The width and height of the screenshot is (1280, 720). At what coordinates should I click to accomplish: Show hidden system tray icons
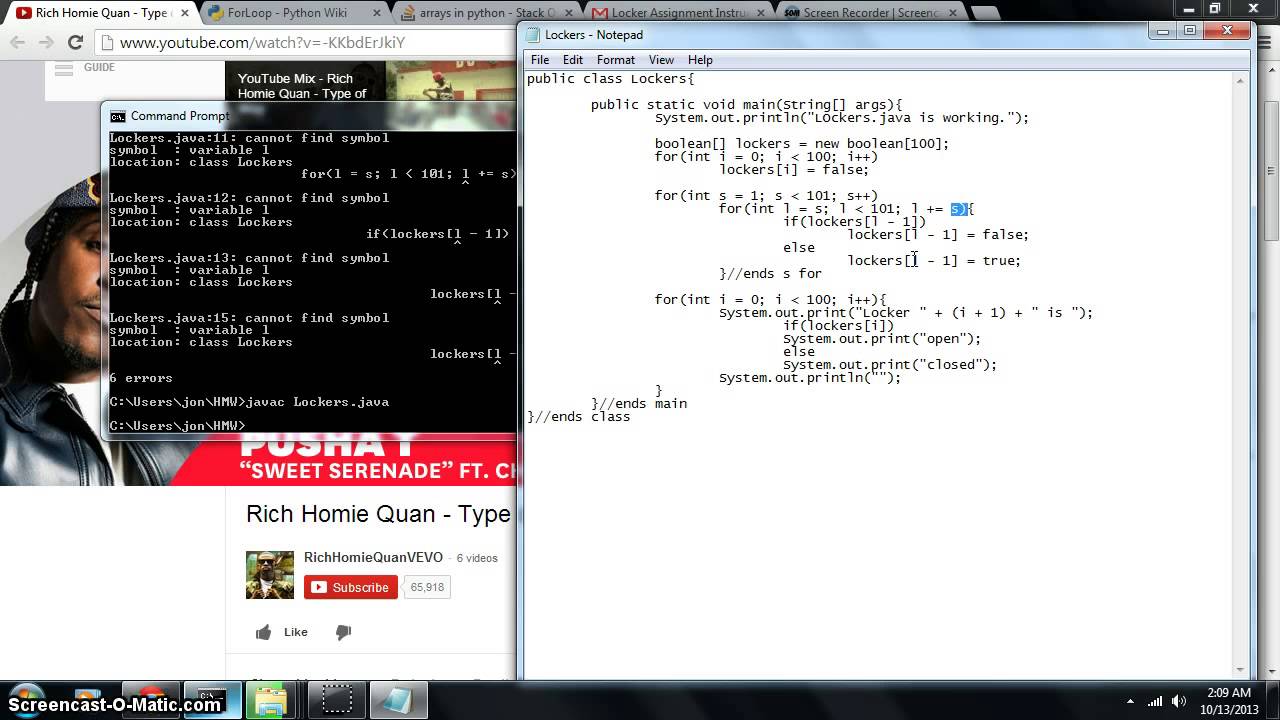tap(1131, 701)
